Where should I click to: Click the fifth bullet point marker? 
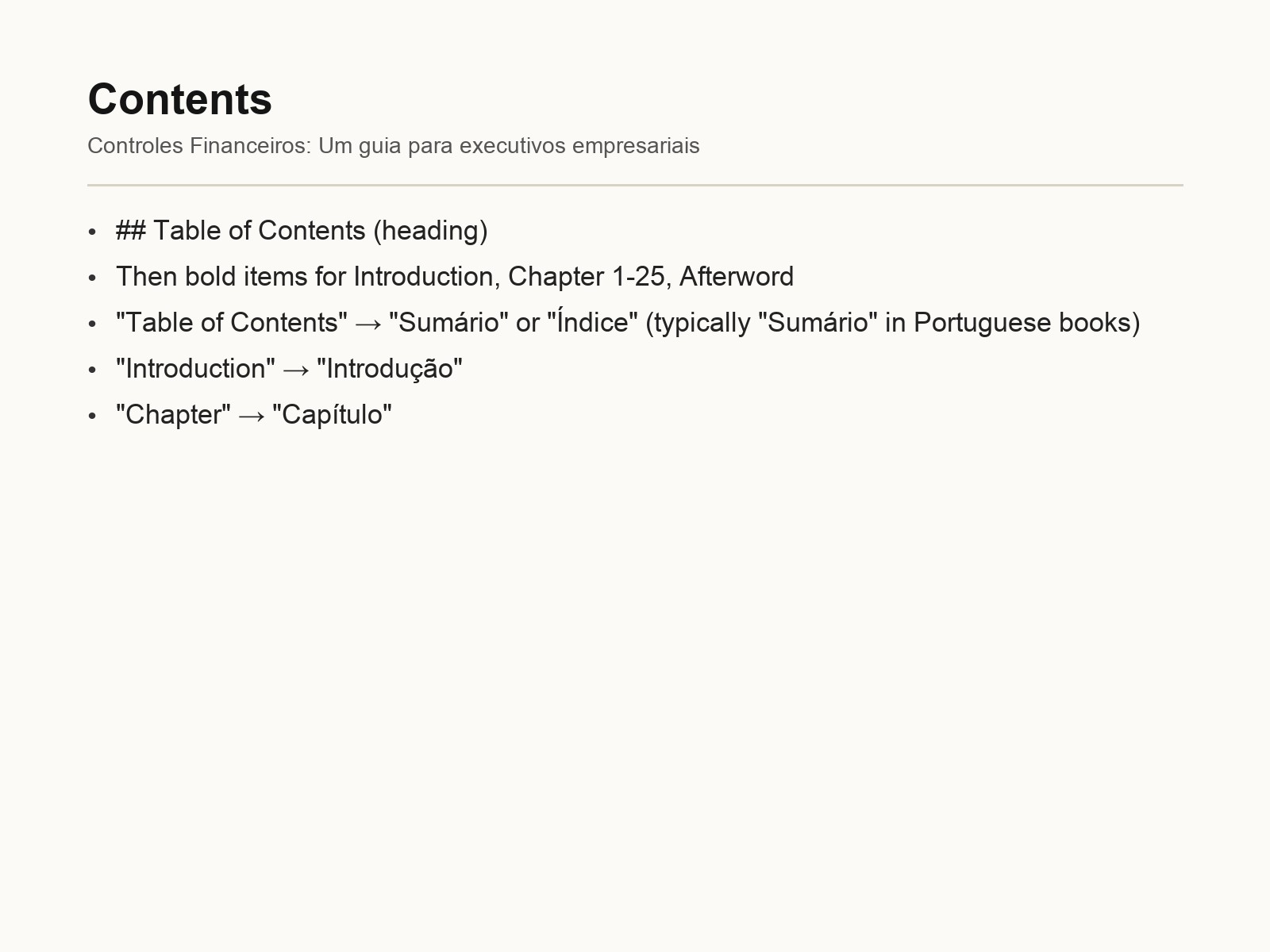pos(93,416)
